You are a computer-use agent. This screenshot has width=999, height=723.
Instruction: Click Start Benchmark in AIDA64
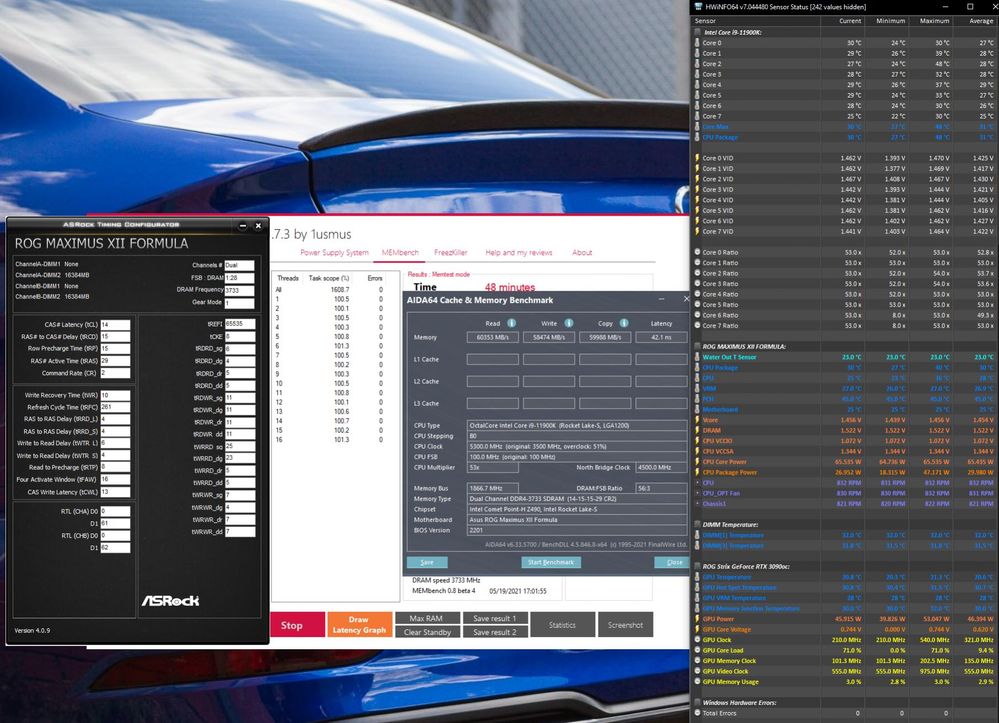pos(551,562)
